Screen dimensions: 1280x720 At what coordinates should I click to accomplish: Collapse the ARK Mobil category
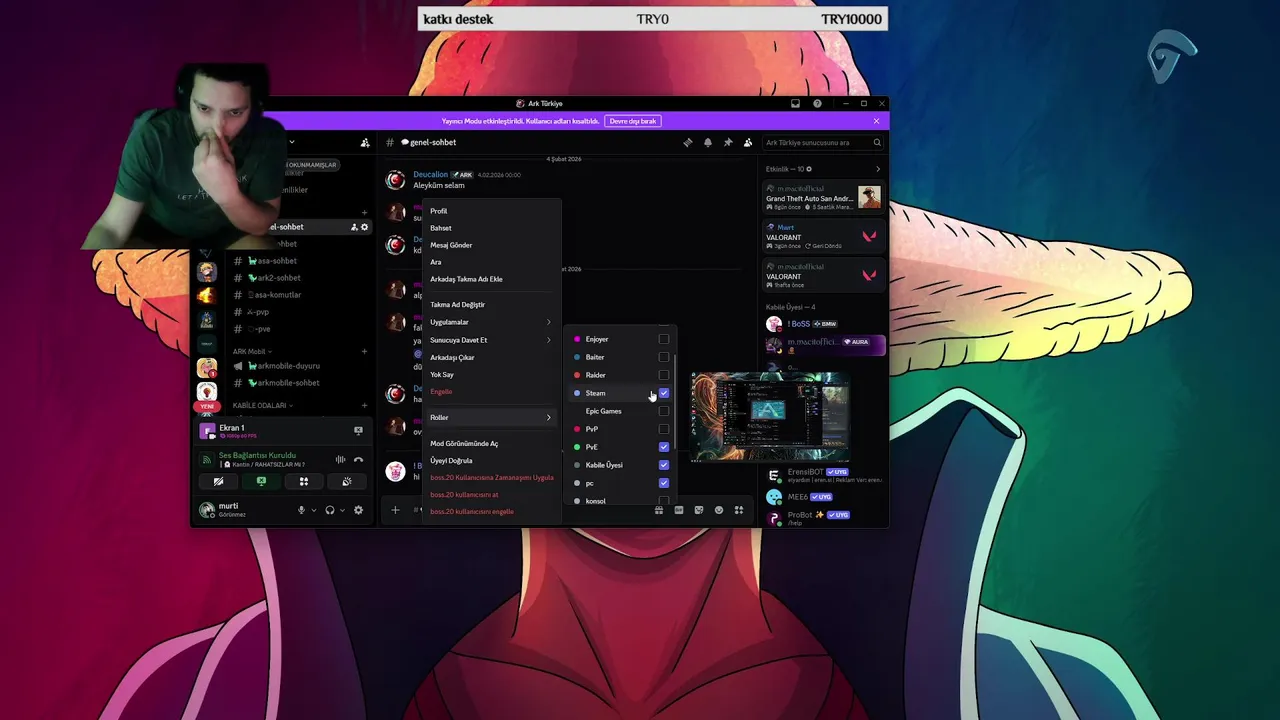click(x=254, y=352)
